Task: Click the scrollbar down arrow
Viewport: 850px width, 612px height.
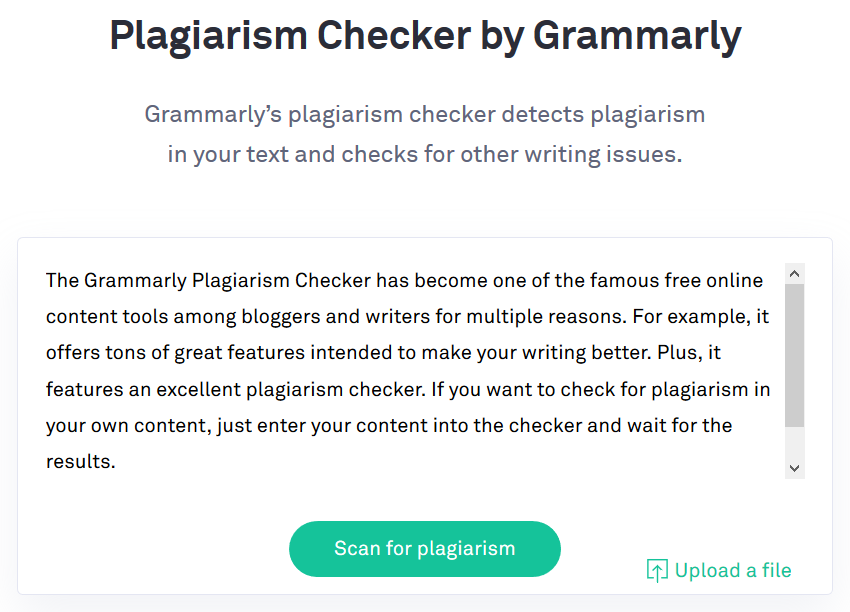Action: [x=794, y=466]
